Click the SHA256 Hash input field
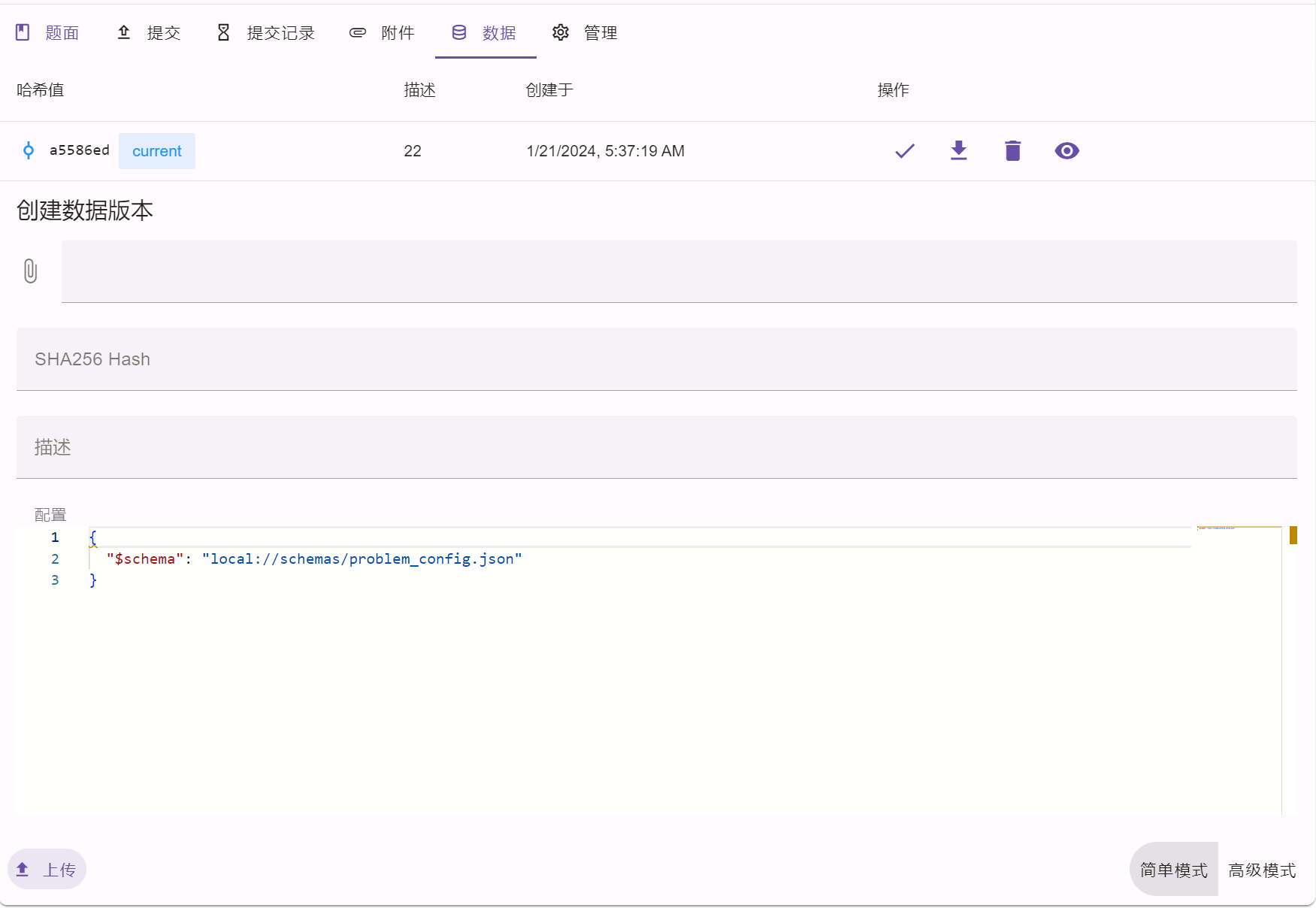Viewport: 1316px width, 908px height. coord(657,359)
